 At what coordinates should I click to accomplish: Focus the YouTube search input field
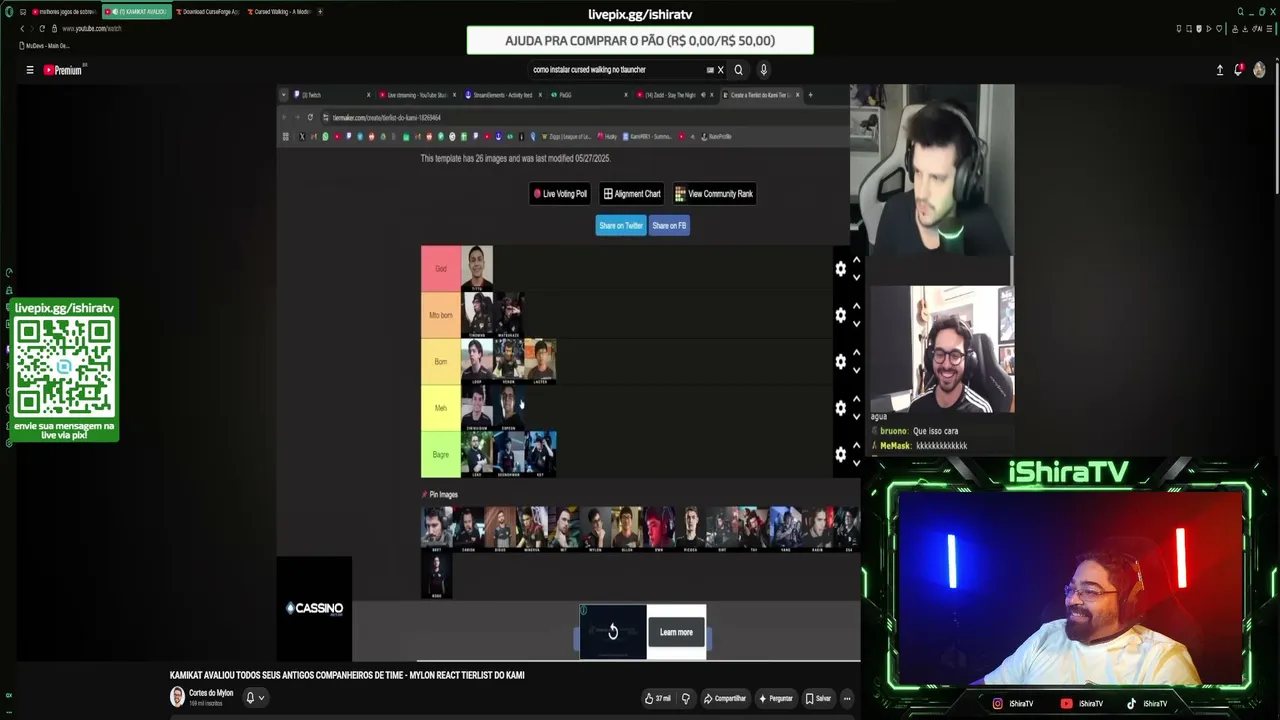pyautogui.click(x=618, y=70)
